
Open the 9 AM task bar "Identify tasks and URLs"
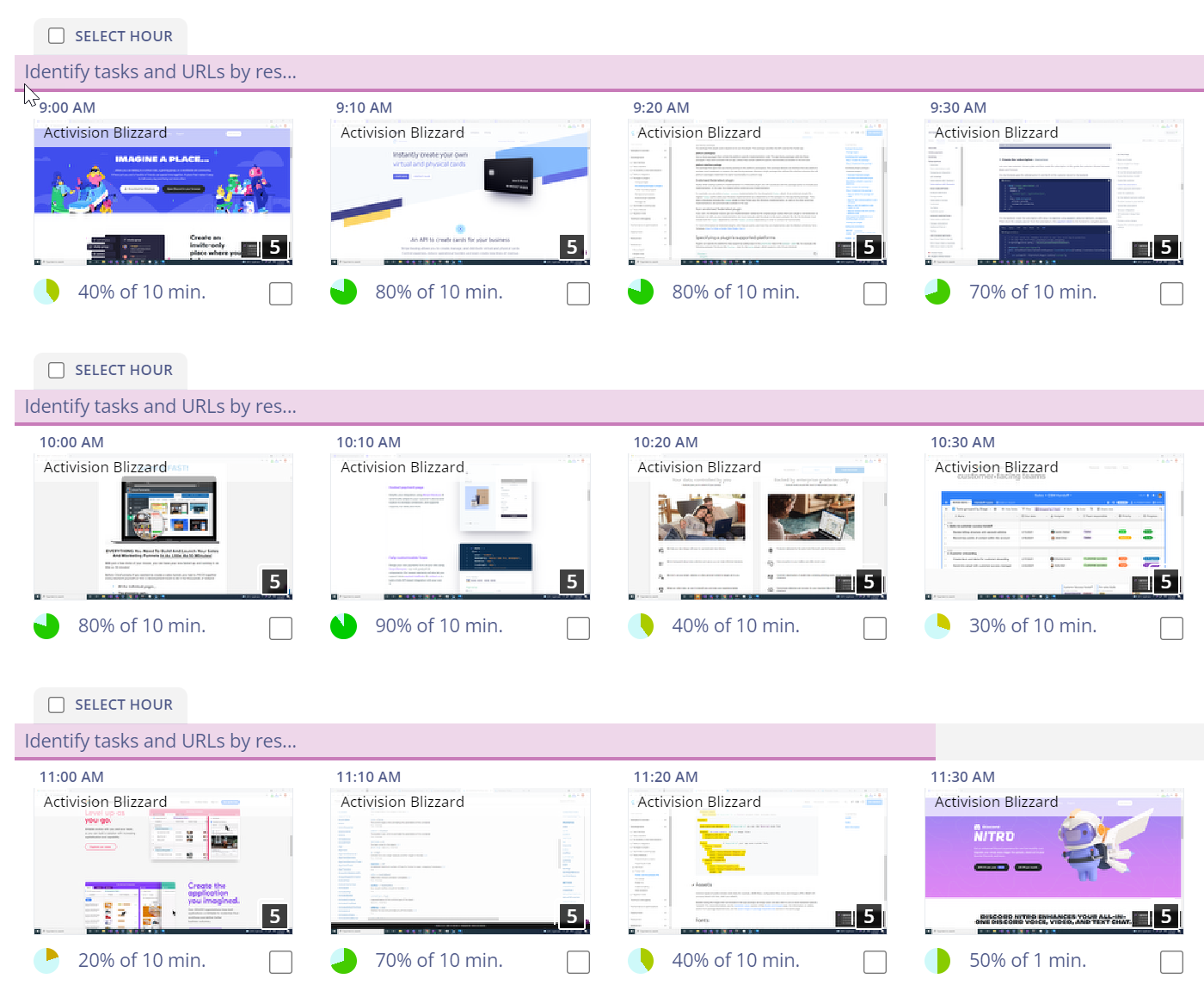tap(609, 72)
